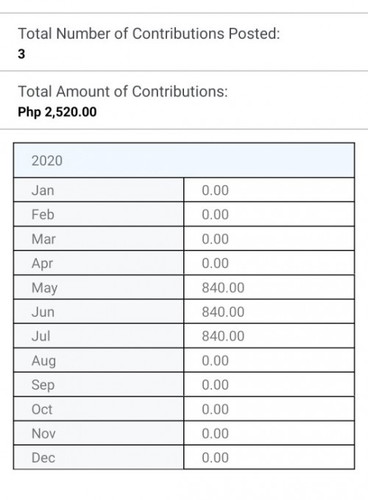The height and width of the screenshot is (500, 368).
Task: Click the May month label
Action: (44, 288)
